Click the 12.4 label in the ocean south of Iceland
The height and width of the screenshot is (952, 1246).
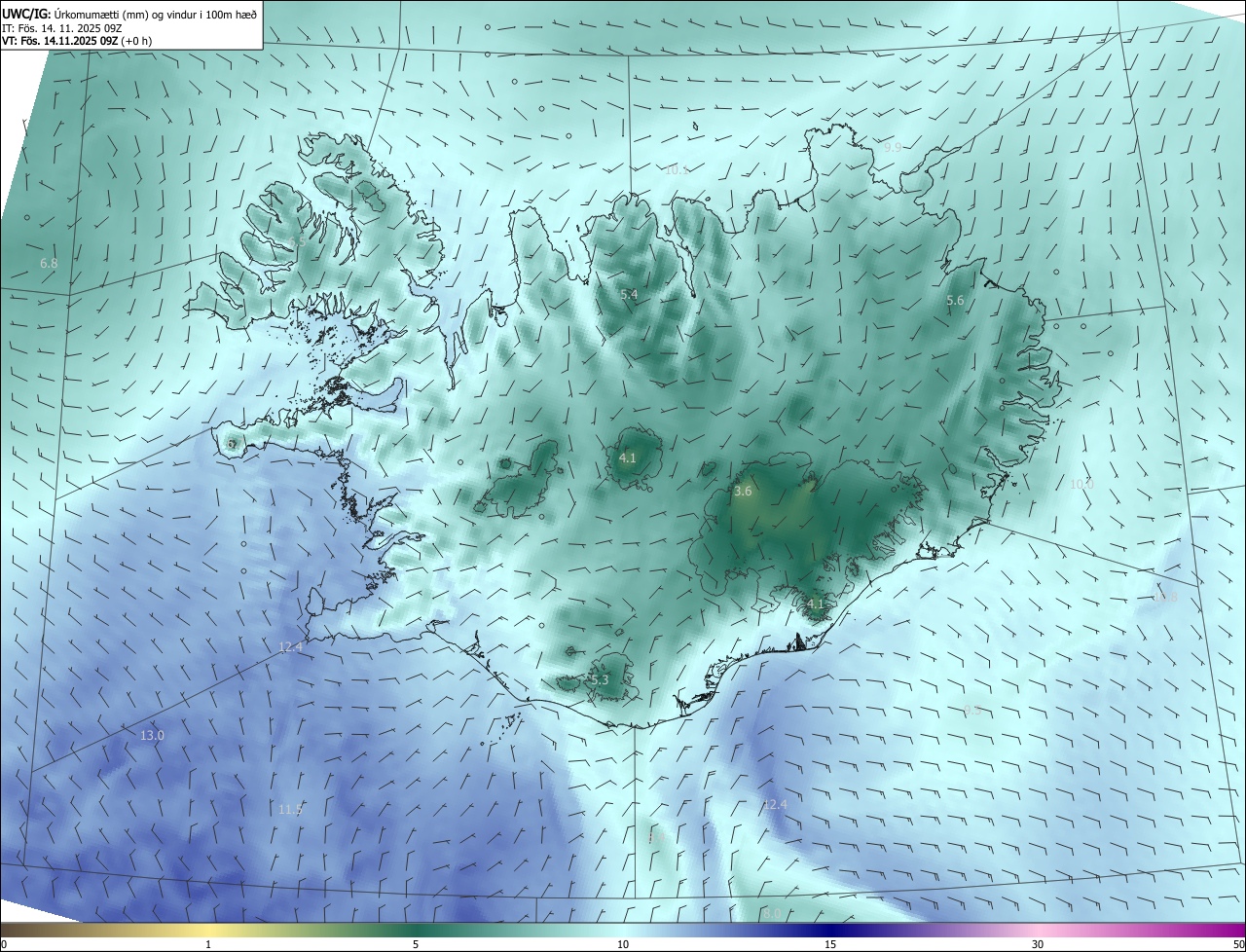pyautogui.click(x=774, y=804)
